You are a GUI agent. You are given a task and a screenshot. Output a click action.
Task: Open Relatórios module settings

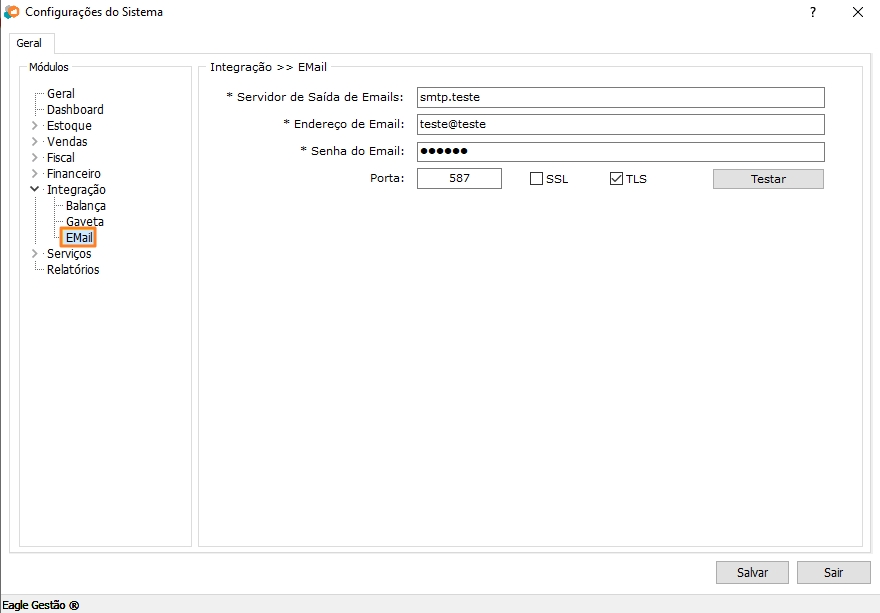(73, 270)
